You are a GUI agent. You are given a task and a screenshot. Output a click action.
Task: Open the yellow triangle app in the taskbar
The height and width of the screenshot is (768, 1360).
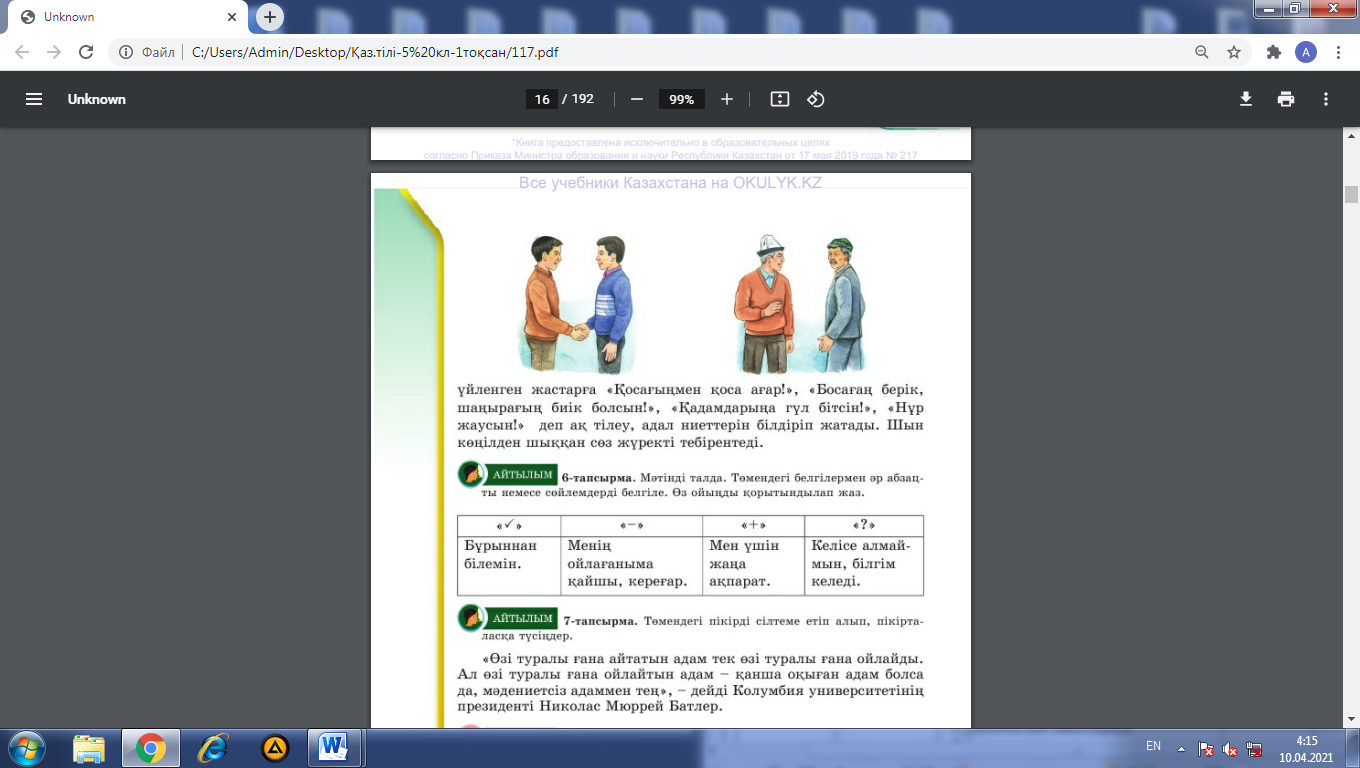click(x=275, y=747)
